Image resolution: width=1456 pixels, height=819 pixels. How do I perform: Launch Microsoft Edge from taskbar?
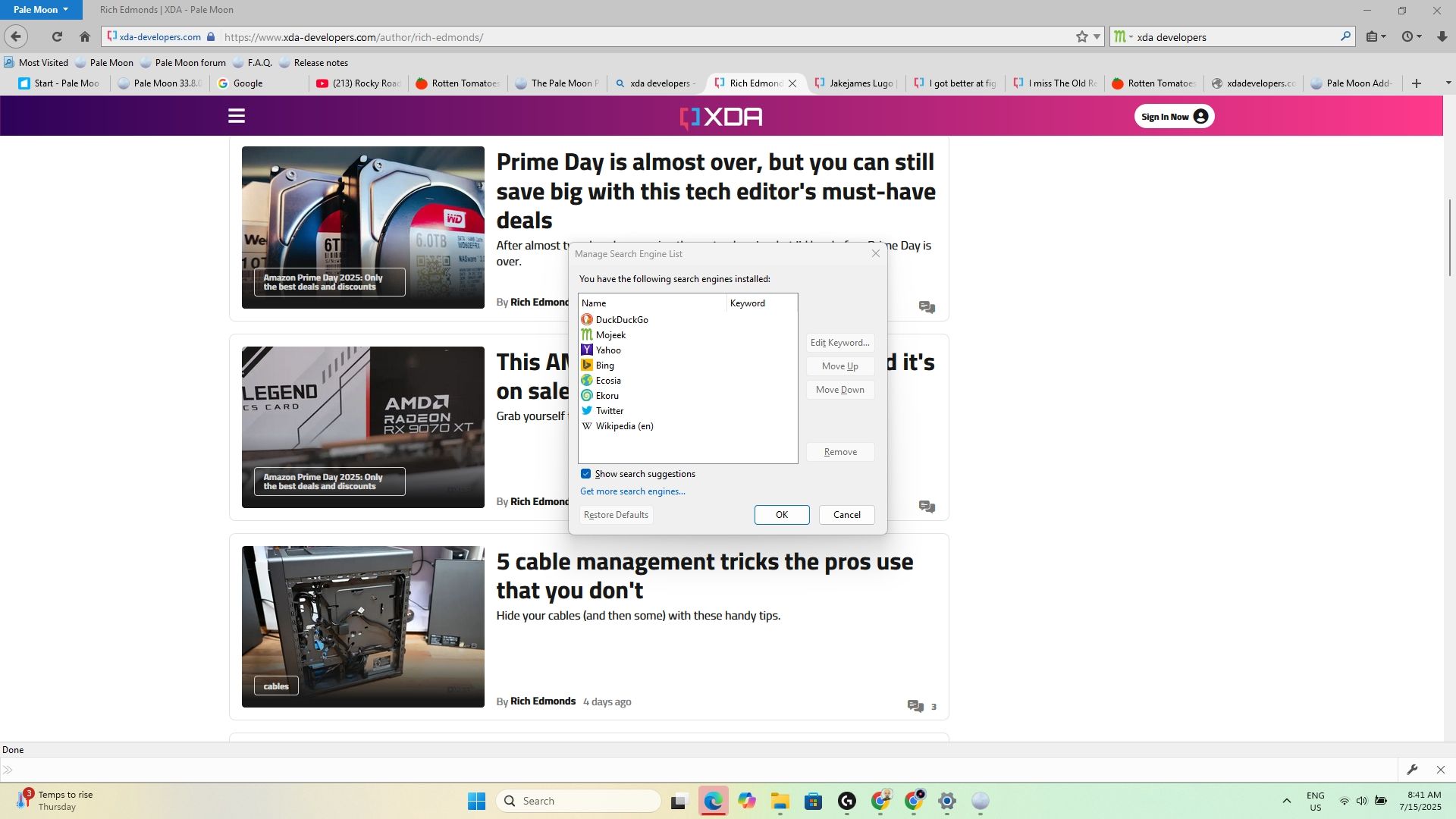pyautogui.click(x=713, y=801)
